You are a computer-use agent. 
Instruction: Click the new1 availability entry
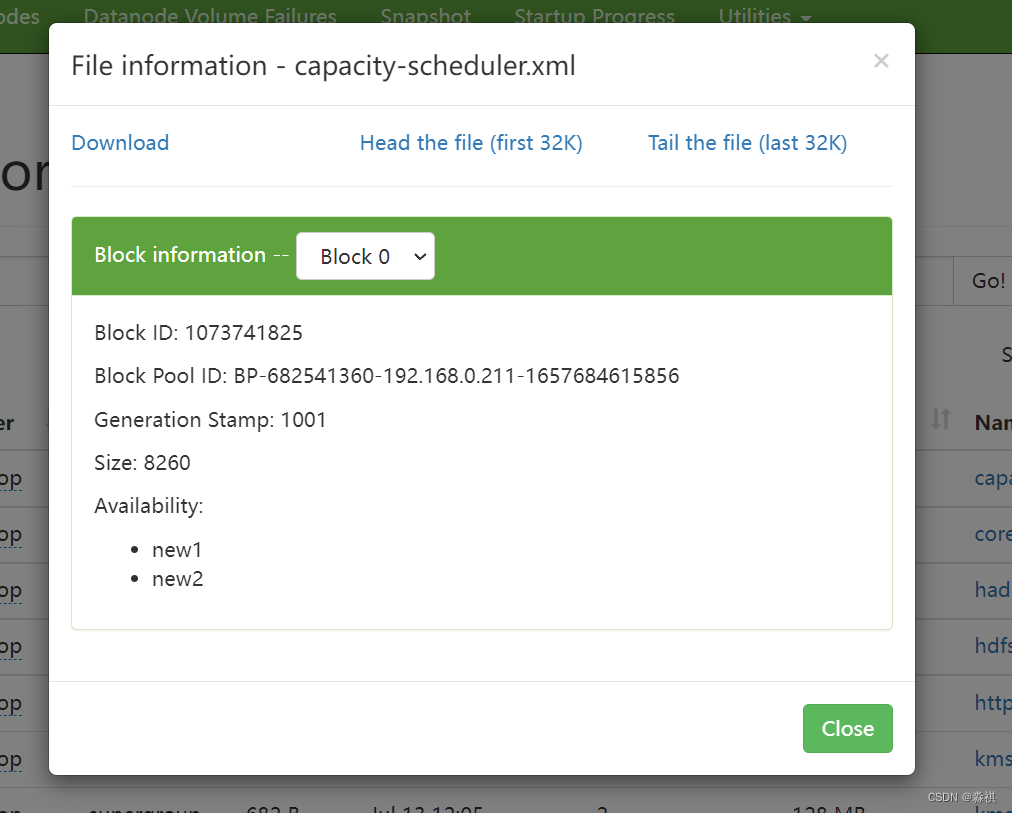pos(177,550)
